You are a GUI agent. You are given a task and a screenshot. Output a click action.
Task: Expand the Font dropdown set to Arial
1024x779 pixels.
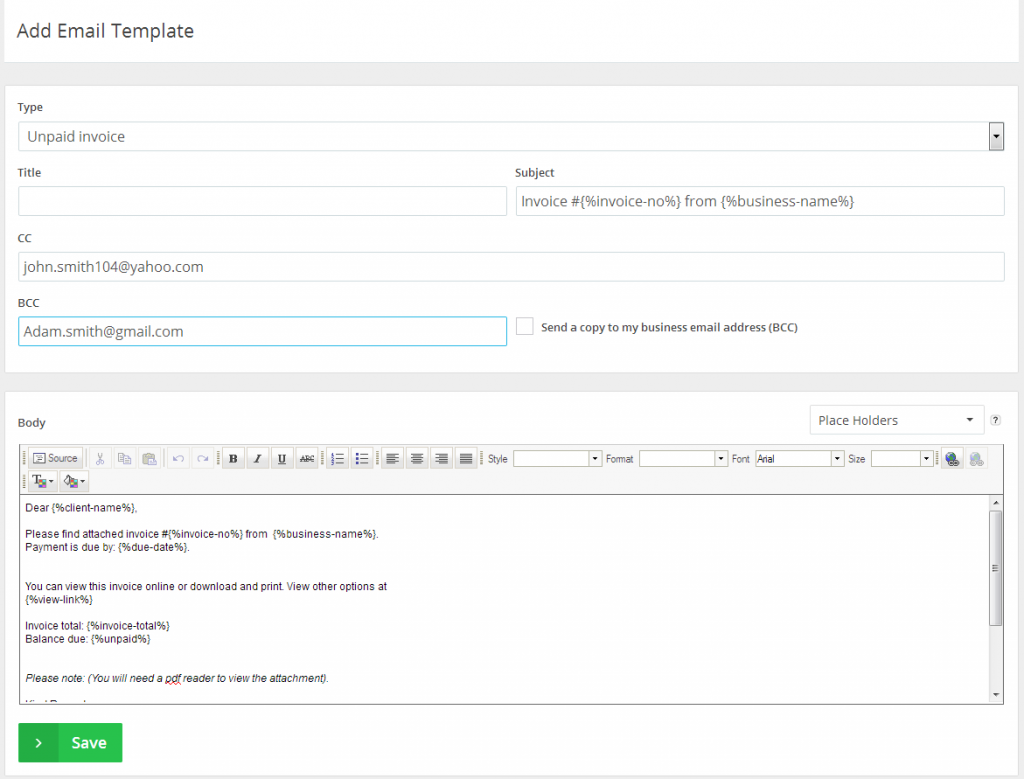pyautogui.click(x=836, y=458)
